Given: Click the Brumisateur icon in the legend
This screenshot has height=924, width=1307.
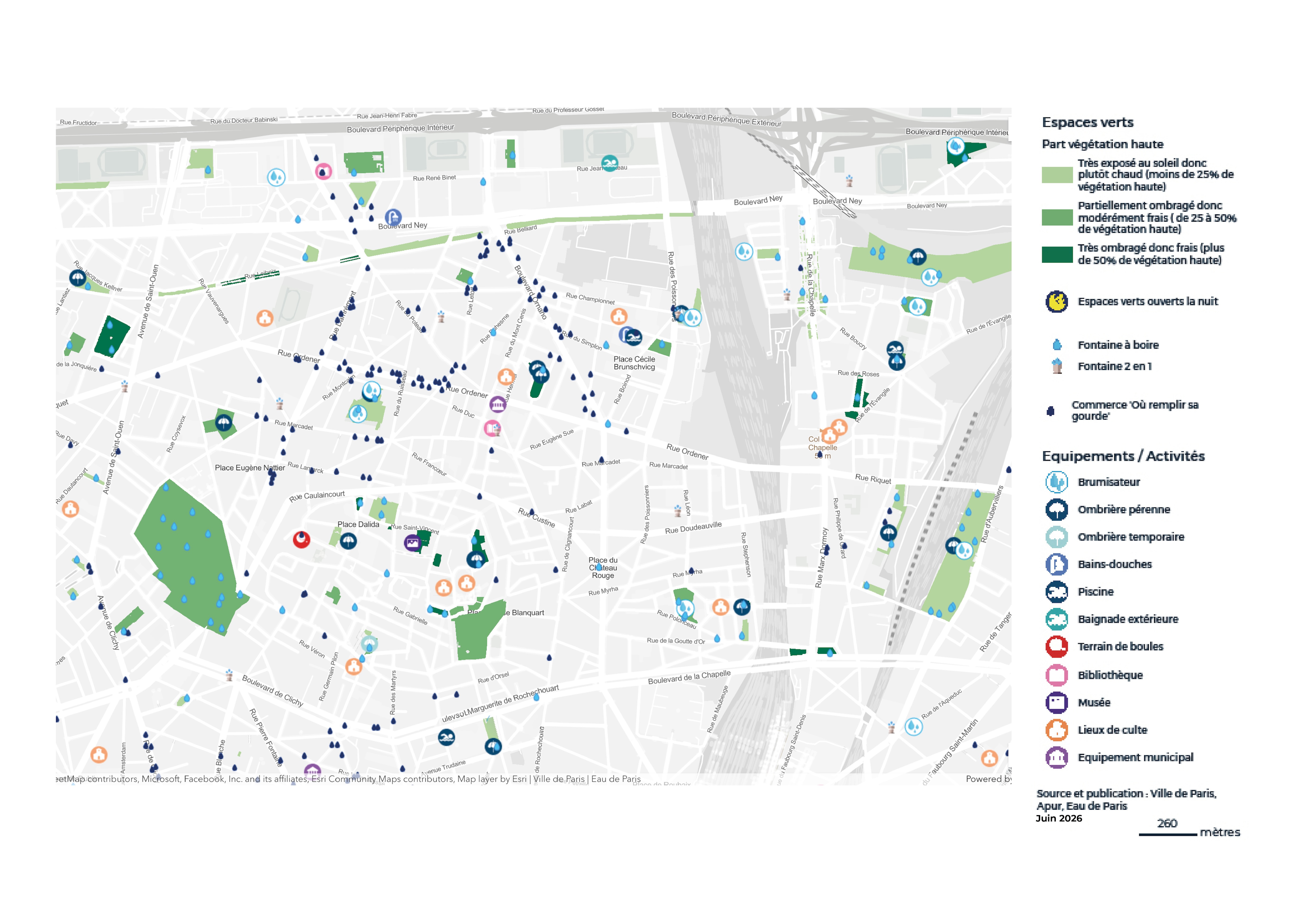Looking at the screenshot, I should click(1057, 482).
